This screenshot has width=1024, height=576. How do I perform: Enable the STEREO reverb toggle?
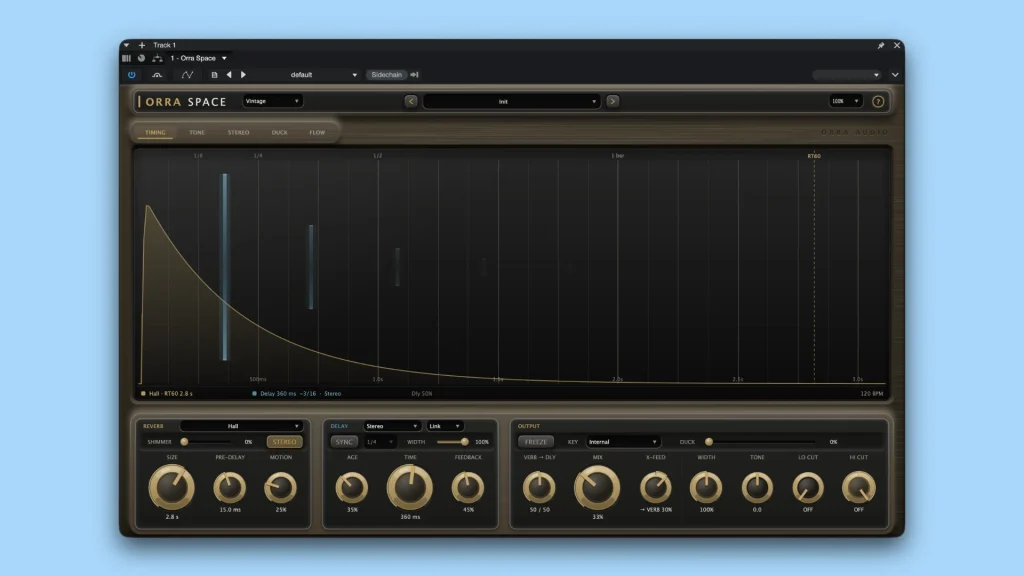284,442
